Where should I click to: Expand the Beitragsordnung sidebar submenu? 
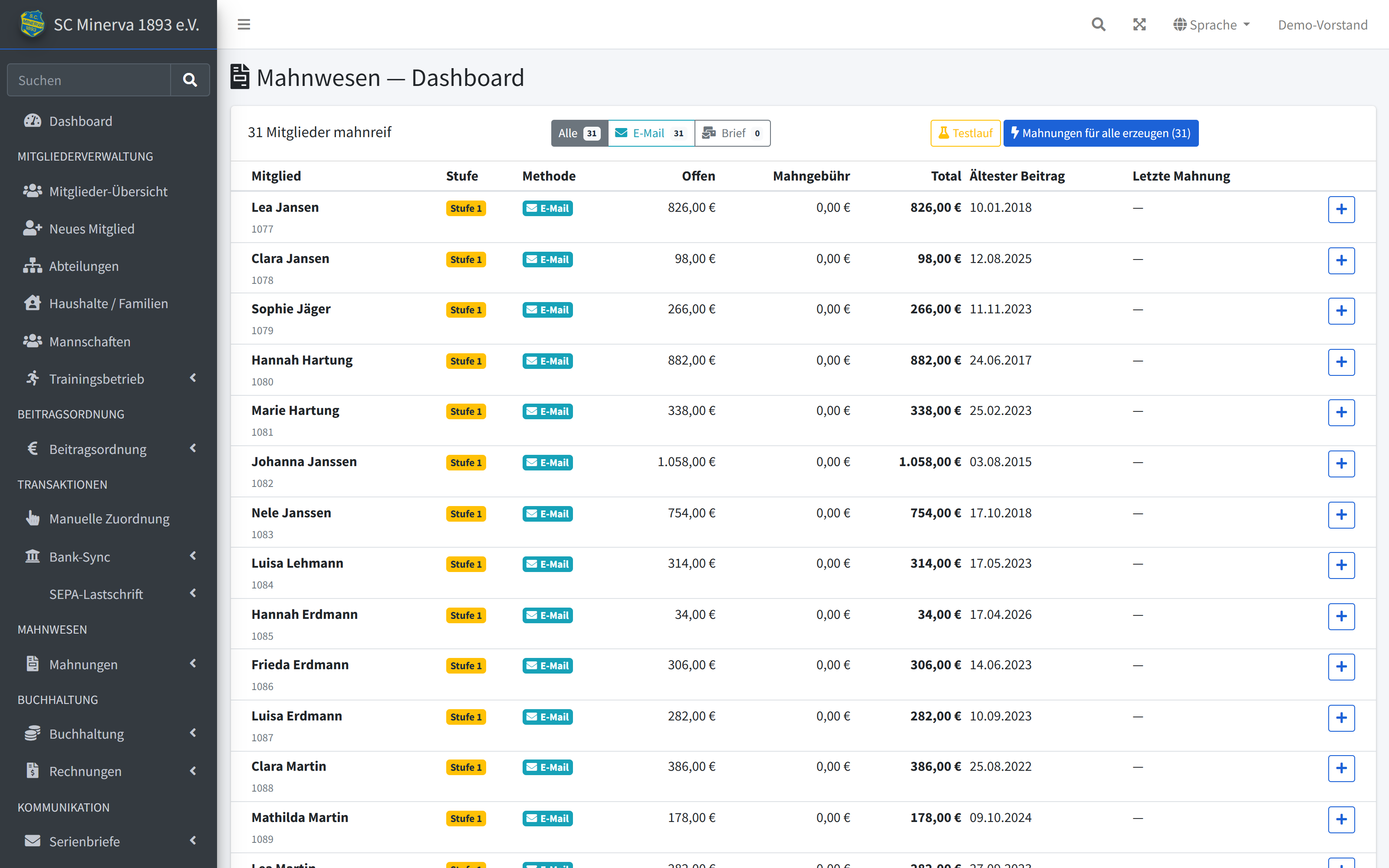(109, 449)
